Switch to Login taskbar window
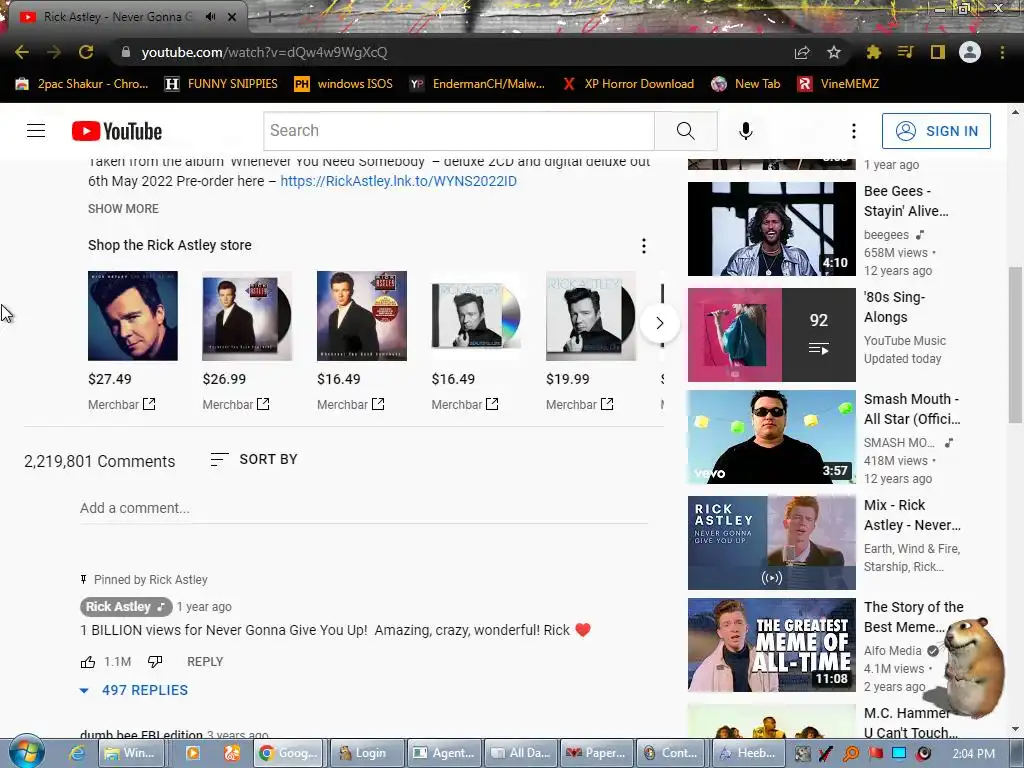This screenshot has height=768, width=1024. [x=366, y=753]
